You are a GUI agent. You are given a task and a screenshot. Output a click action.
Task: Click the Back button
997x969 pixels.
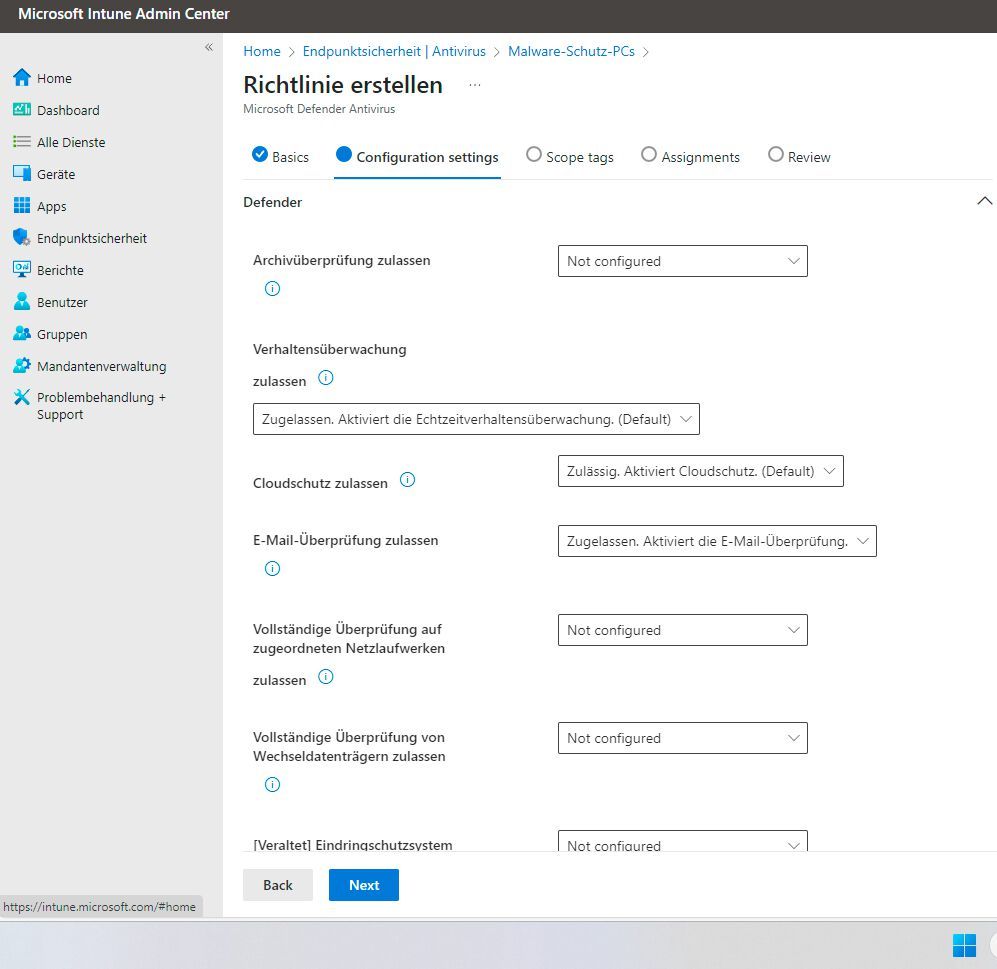pyautogui.click(x=277, y=885)
